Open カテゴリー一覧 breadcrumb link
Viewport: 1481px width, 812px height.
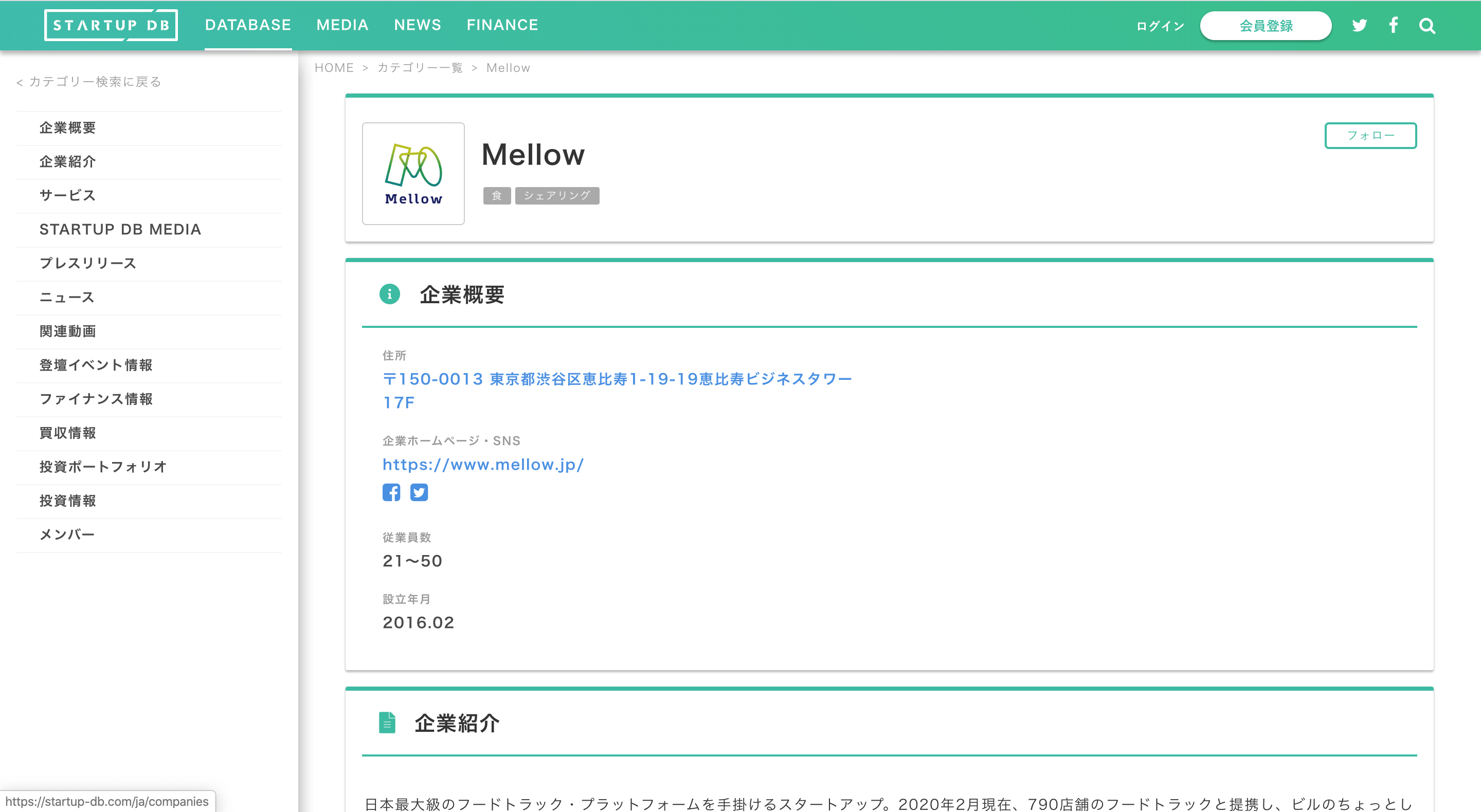tap(420, 67)
